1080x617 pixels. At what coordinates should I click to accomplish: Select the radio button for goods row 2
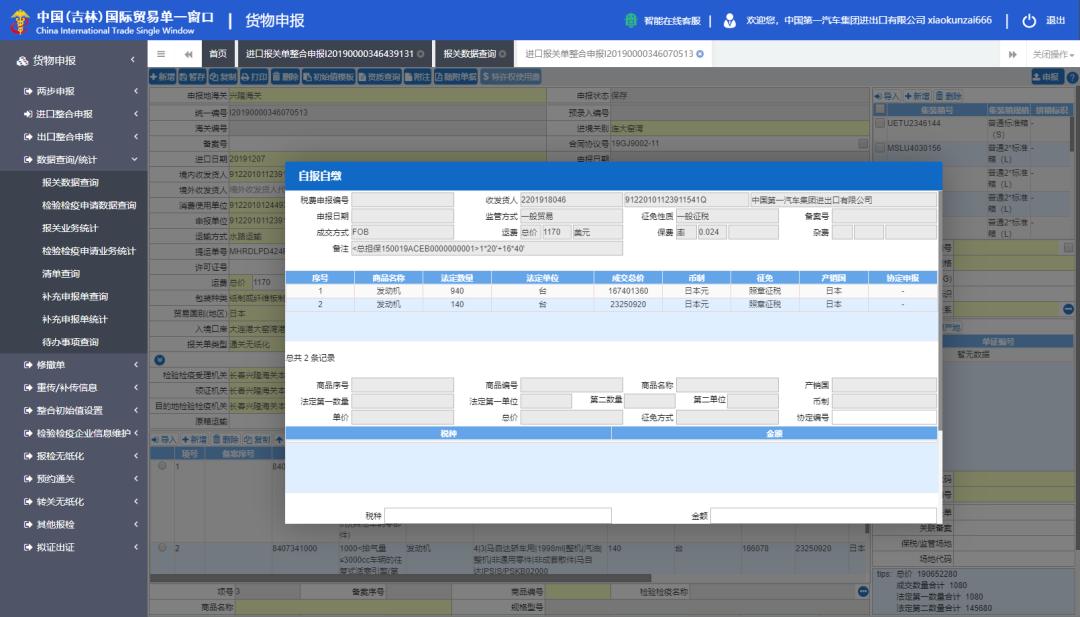(x=162, y=548)
